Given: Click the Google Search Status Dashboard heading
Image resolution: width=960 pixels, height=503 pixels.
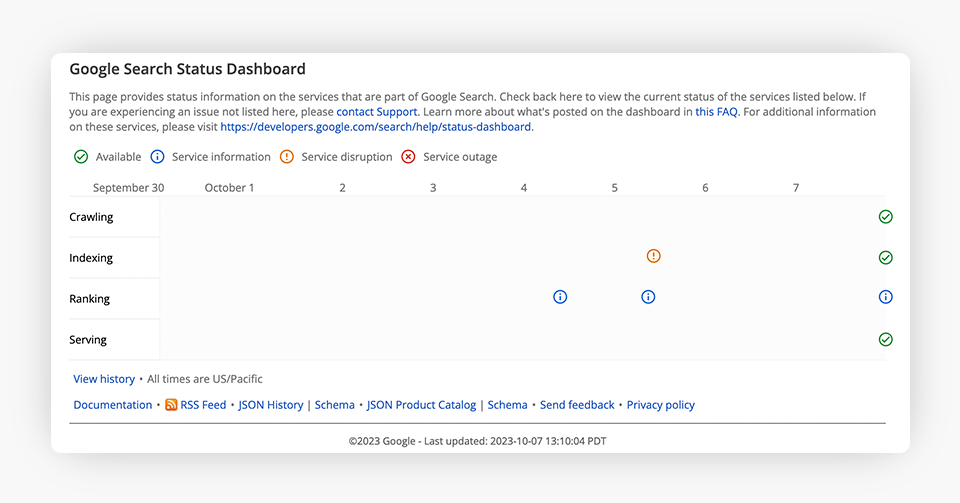Looking at the screenshot, I should (187, 70).
